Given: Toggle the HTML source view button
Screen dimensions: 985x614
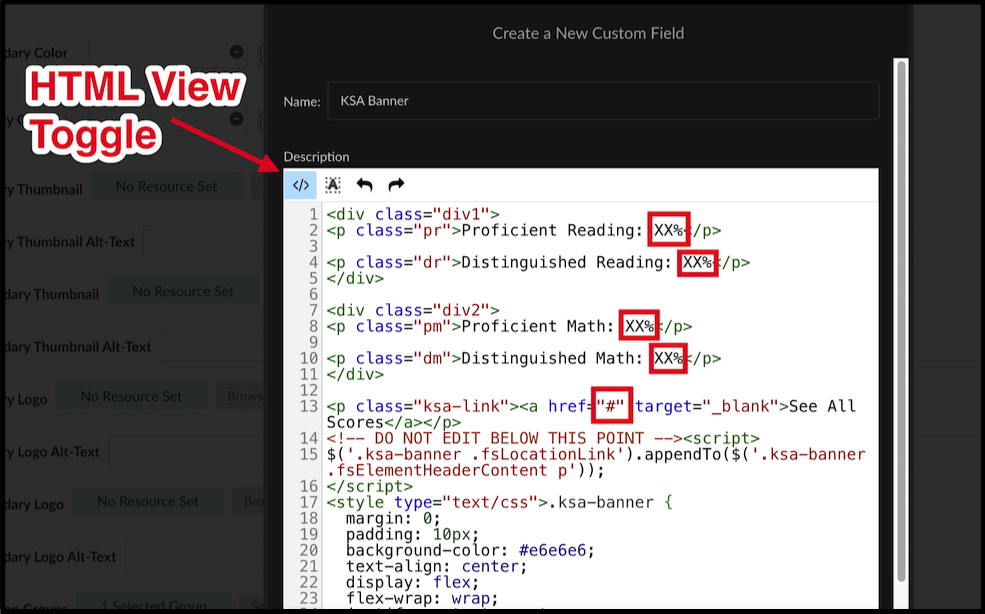Looking at the screenshot, I should (300, 185).
